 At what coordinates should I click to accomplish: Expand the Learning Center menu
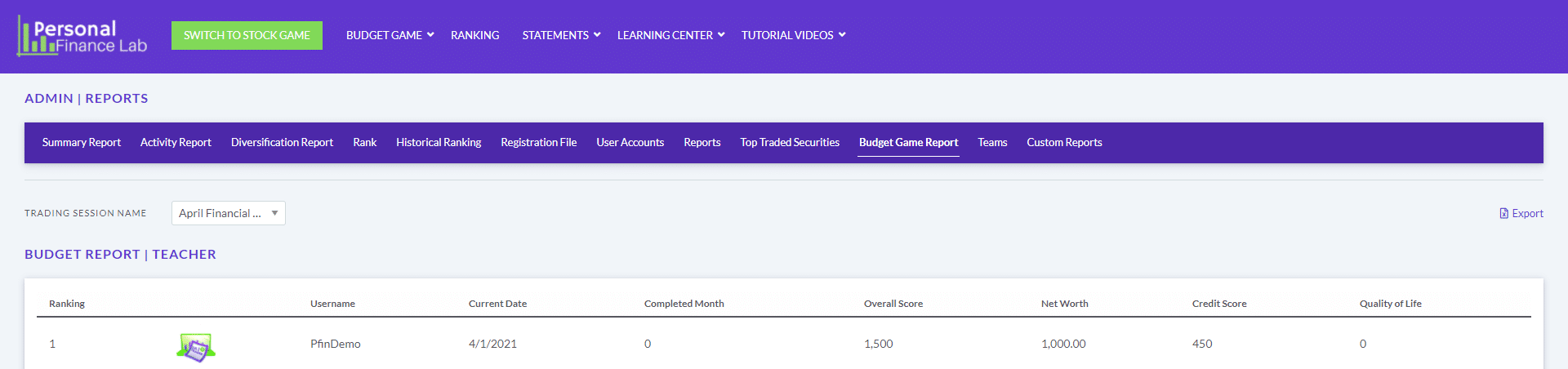pos(670,35)
